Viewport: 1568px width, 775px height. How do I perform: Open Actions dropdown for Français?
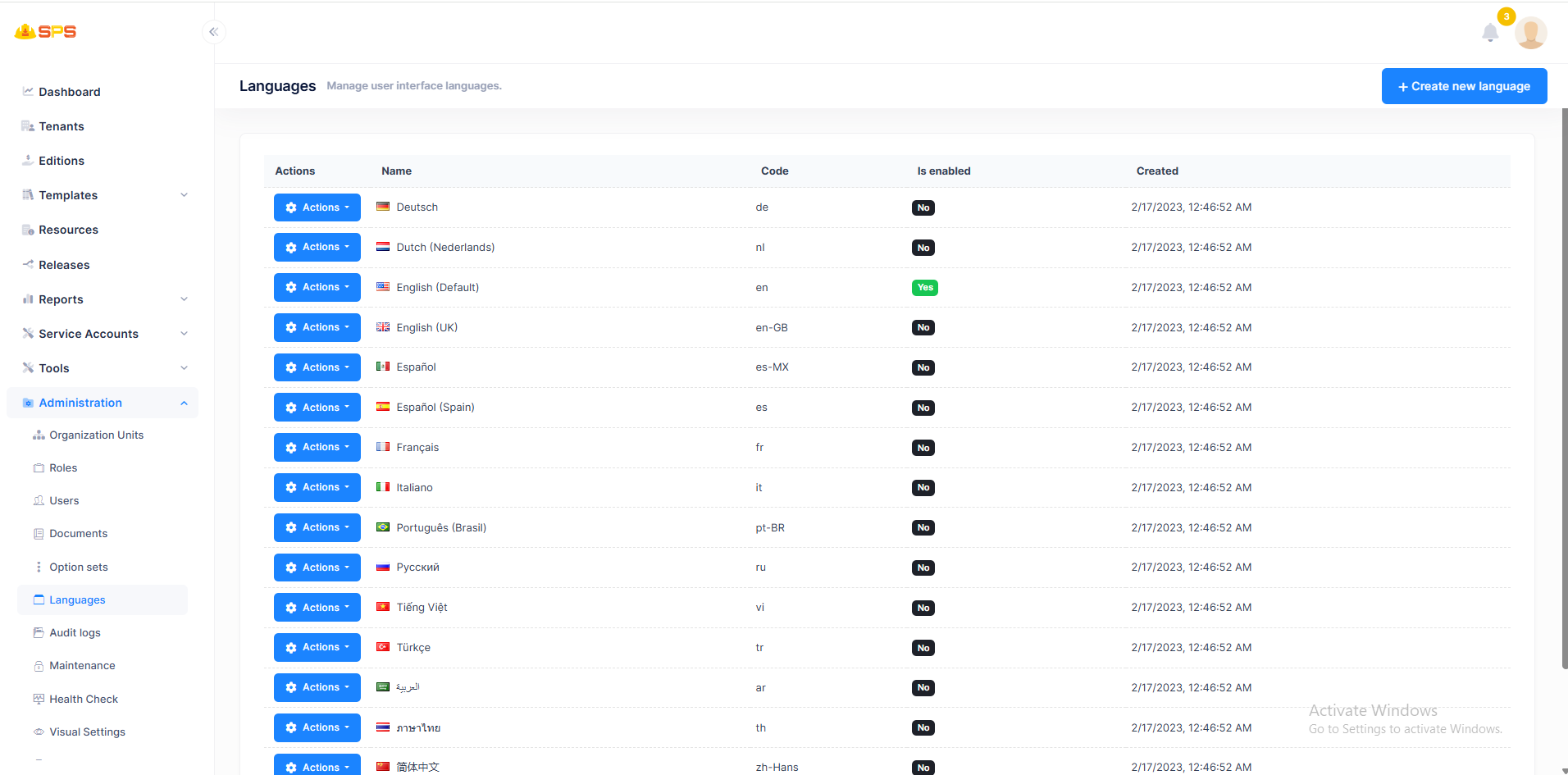(x=317, y=447)
